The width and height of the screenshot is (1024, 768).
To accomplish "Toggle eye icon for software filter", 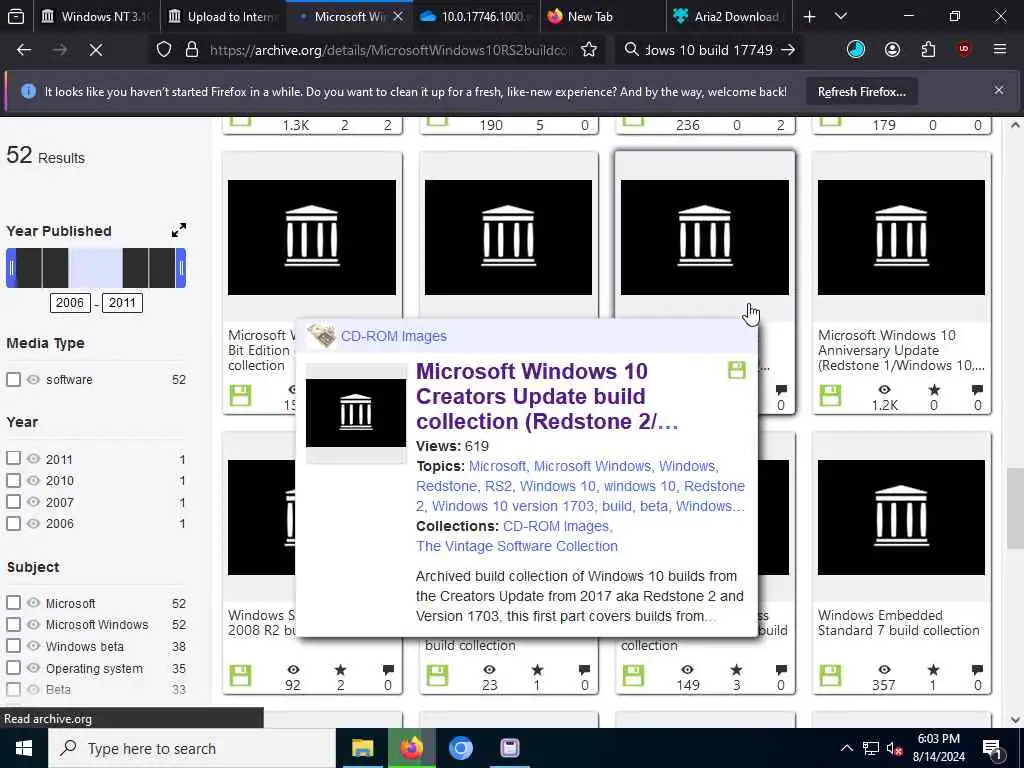I will [x=33, y=379].
